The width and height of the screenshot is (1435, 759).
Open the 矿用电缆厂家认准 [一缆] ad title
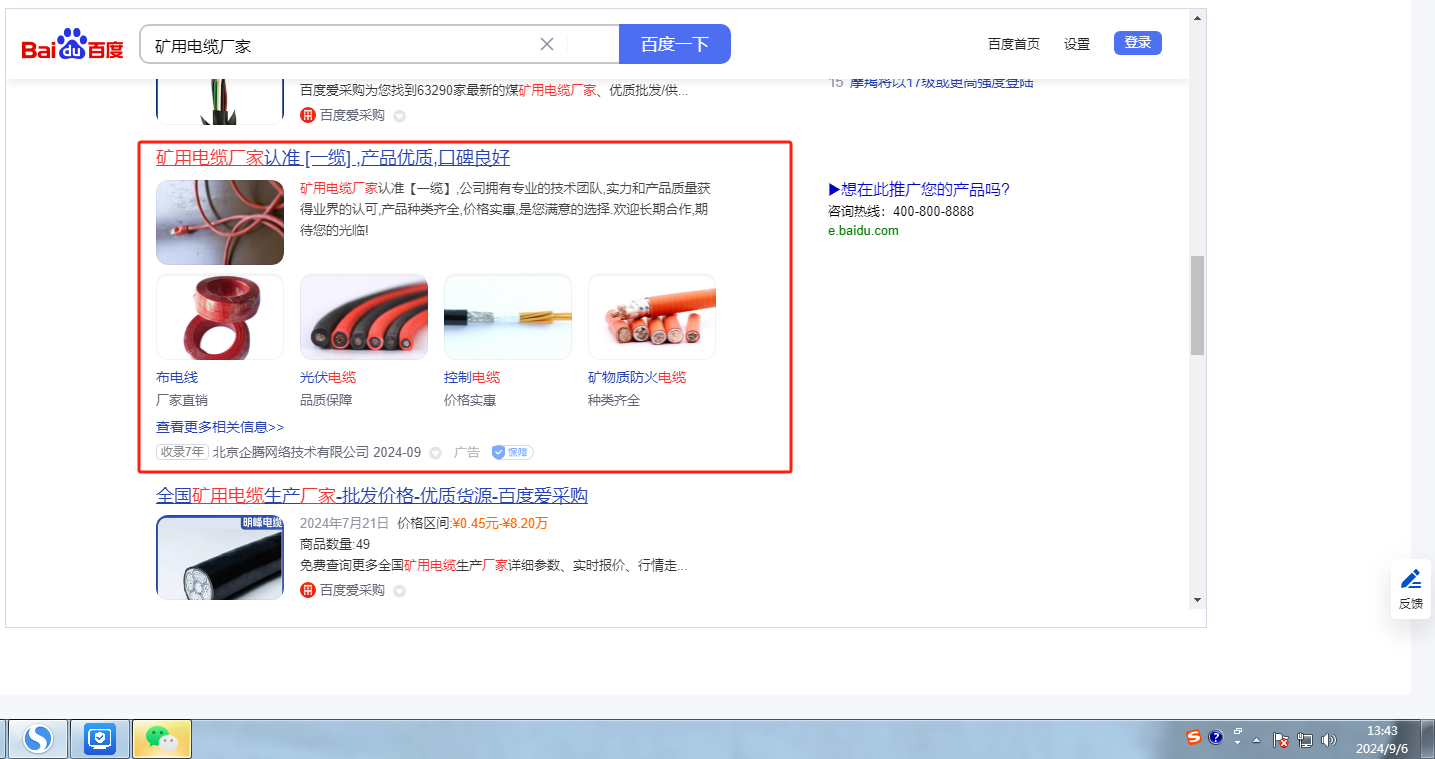click(x=333, y=158)
